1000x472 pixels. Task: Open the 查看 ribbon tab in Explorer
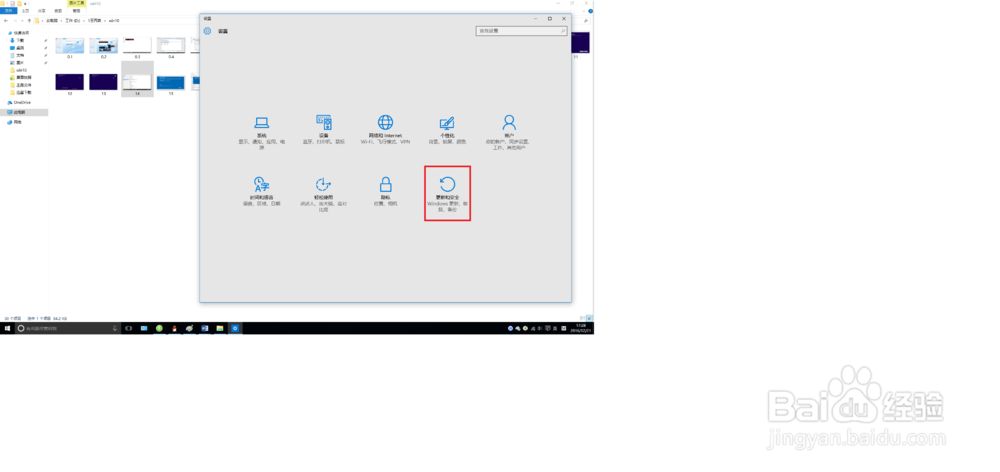coord(58,11)
